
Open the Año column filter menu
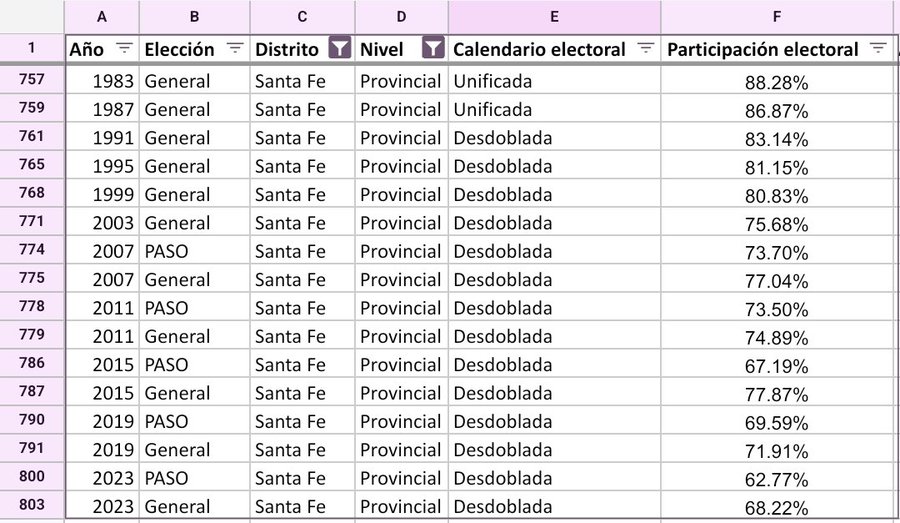(x=124, y=48)
